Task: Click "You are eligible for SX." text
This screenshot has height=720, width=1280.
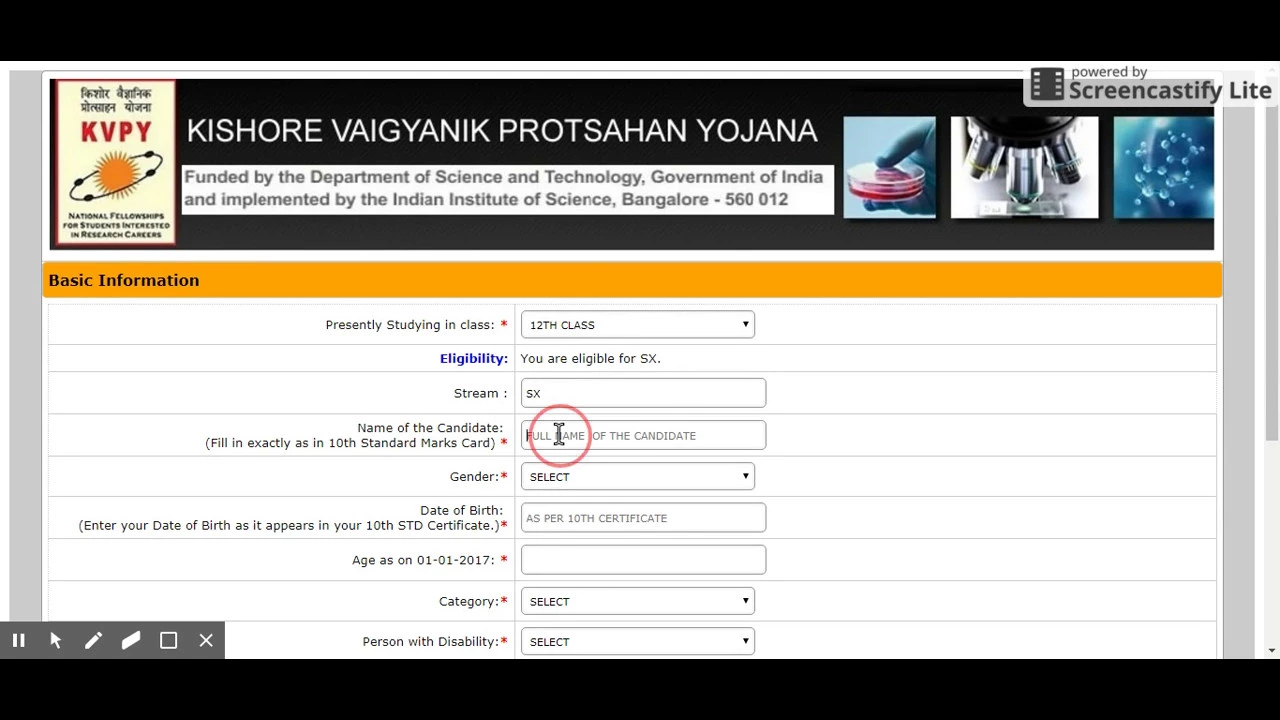Action: (x=590, y=358)
